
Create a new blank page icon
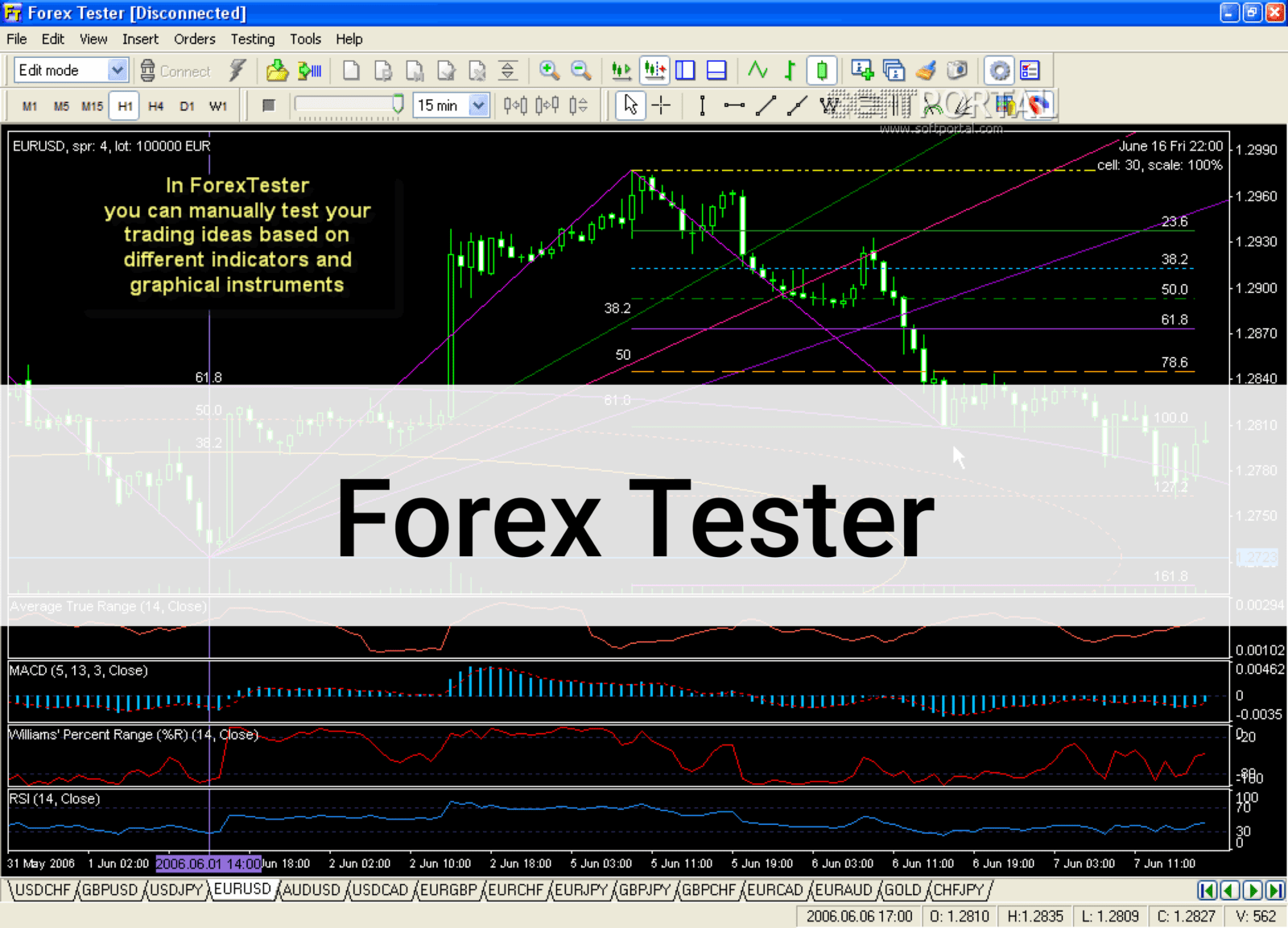[351, 71]
